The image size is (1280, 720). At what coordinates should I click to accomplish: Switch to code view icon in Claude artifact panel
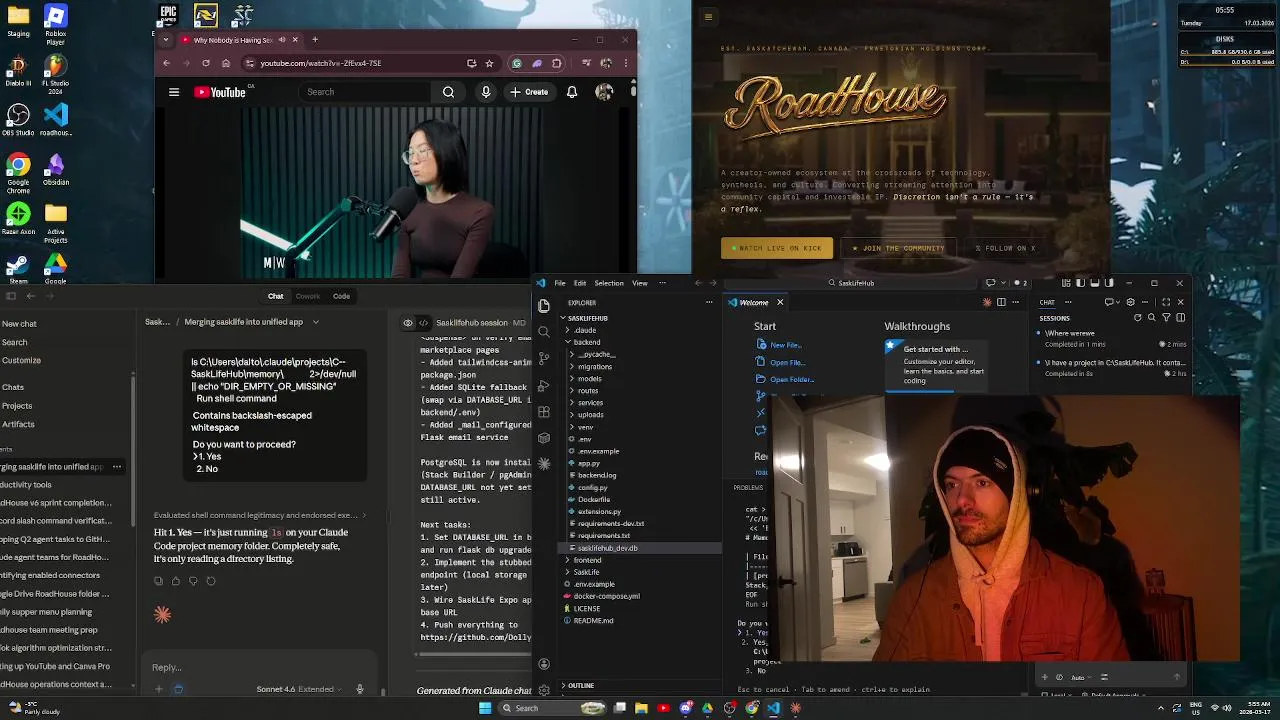click(424, 323)
